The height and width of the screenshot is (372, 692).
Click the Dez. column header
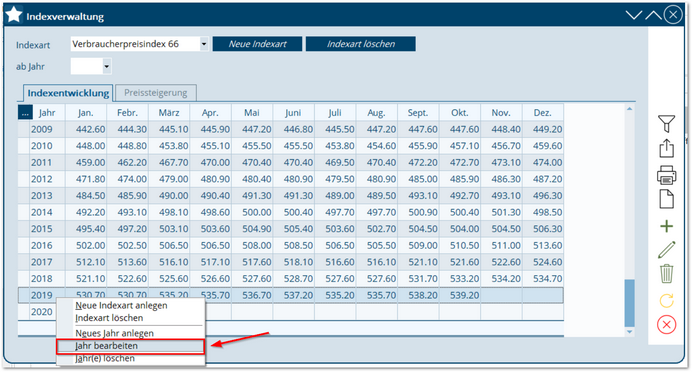click(542, 113)
